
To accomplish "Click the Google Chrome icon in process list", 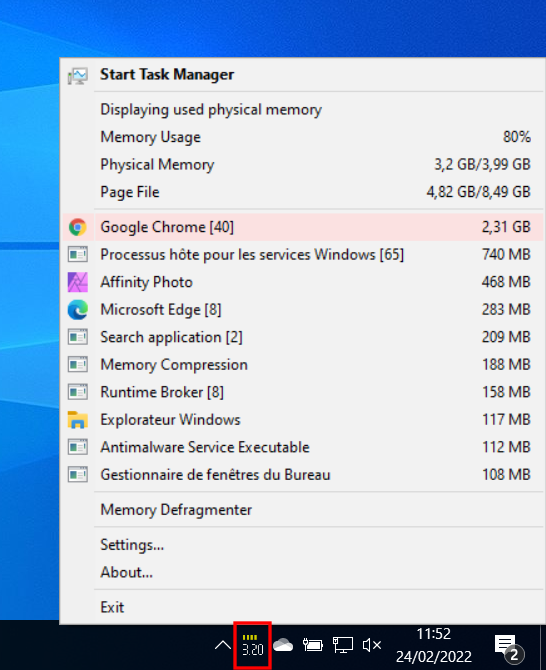I will (77, 227).
